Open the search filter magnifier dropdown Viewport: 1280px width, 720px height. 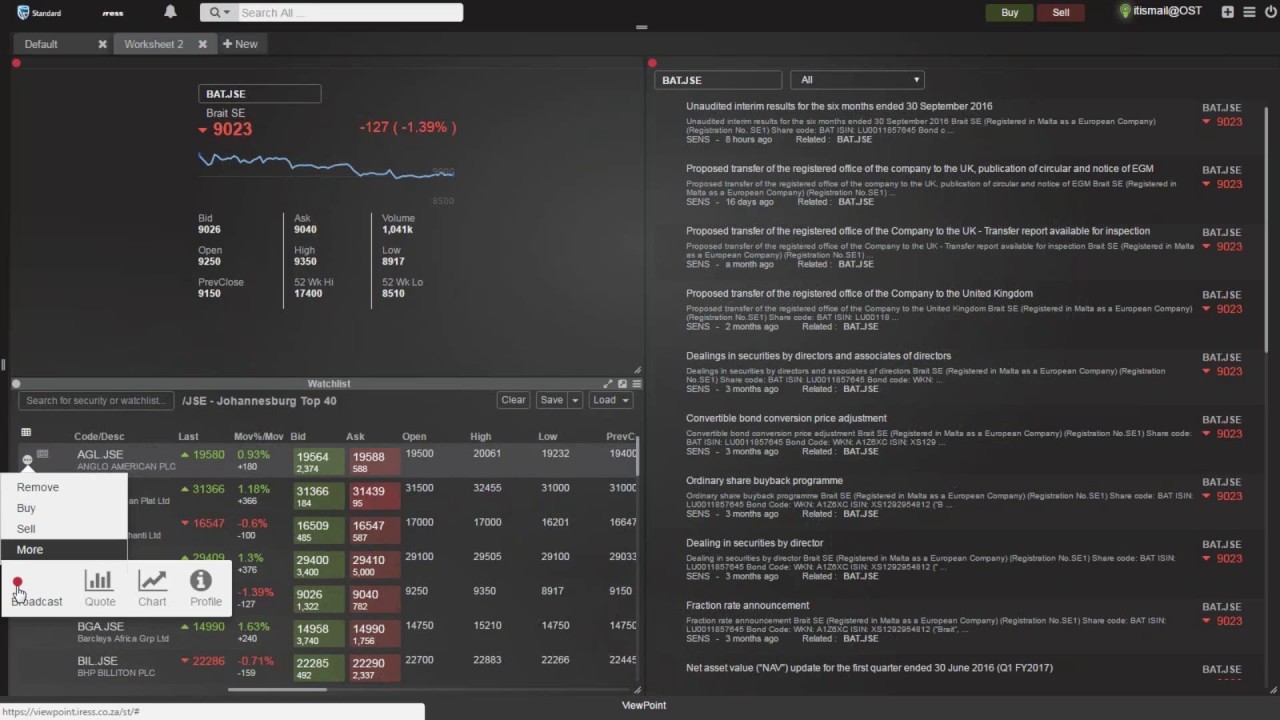coord(219,13)
